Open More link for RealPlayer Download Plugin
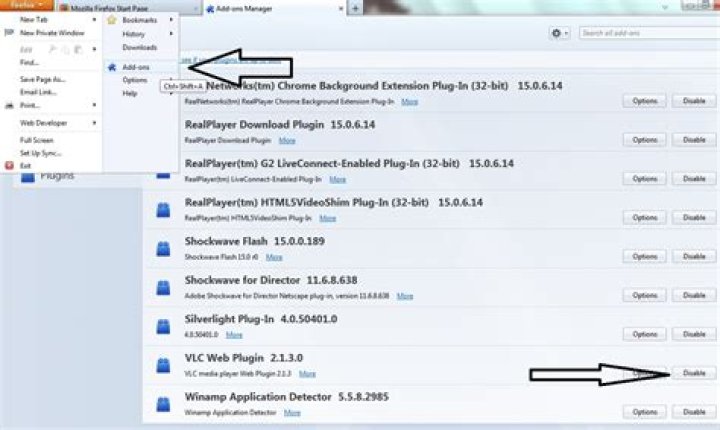 (287, 141)
